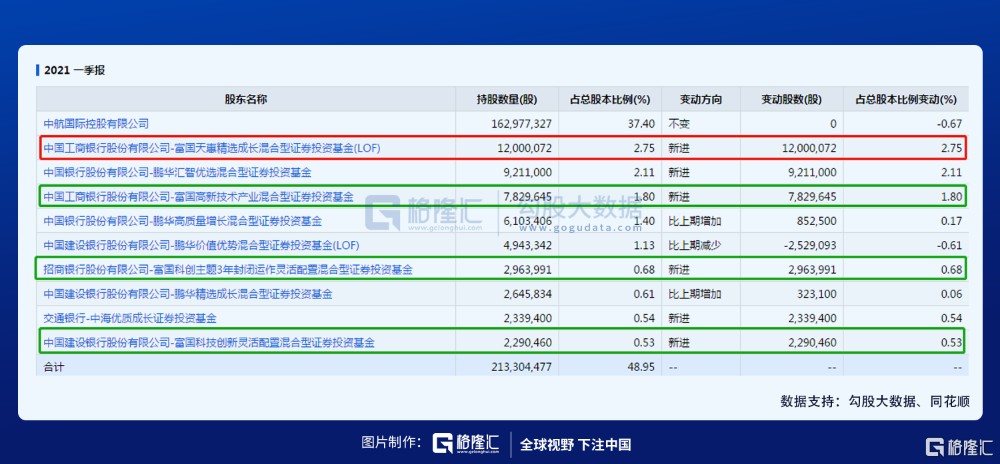This screenshot has width=1000, height=464.
Task: Select the -0.67 ratio change cell
Action: pos(949,124)
